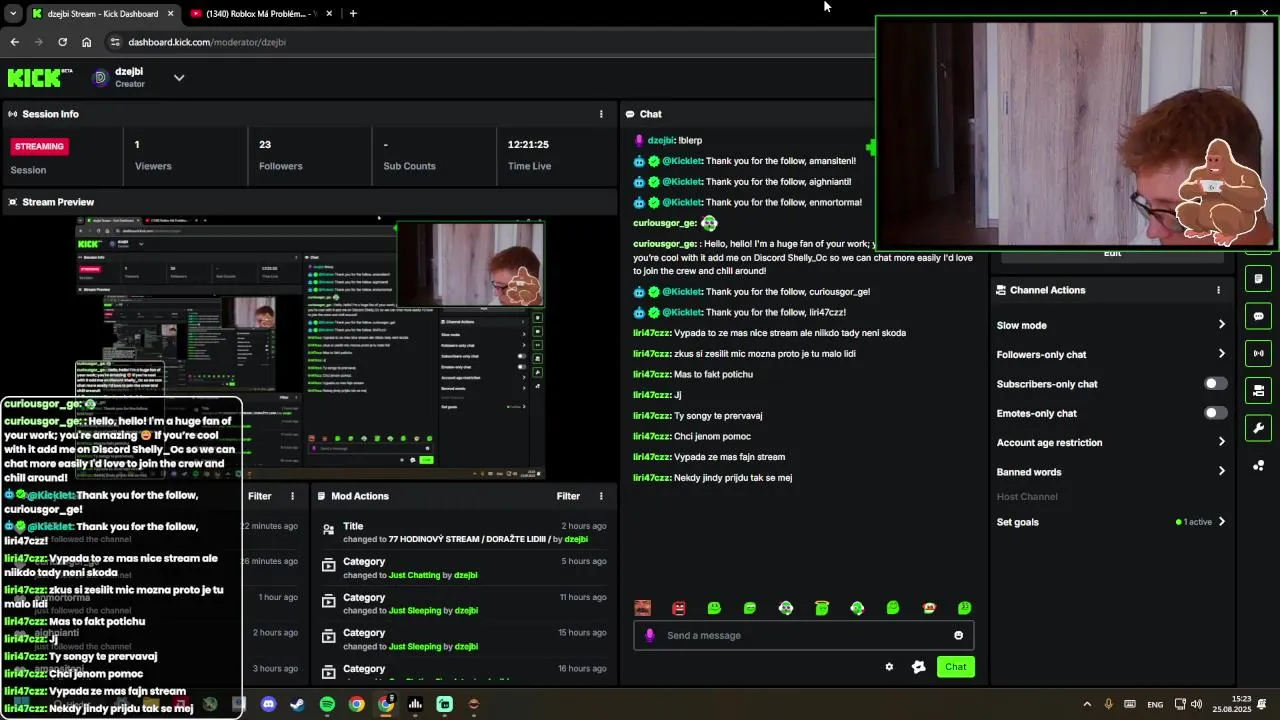Open a new browser tab
Viewport: 1280px width, 720px height.
point(353,14)
